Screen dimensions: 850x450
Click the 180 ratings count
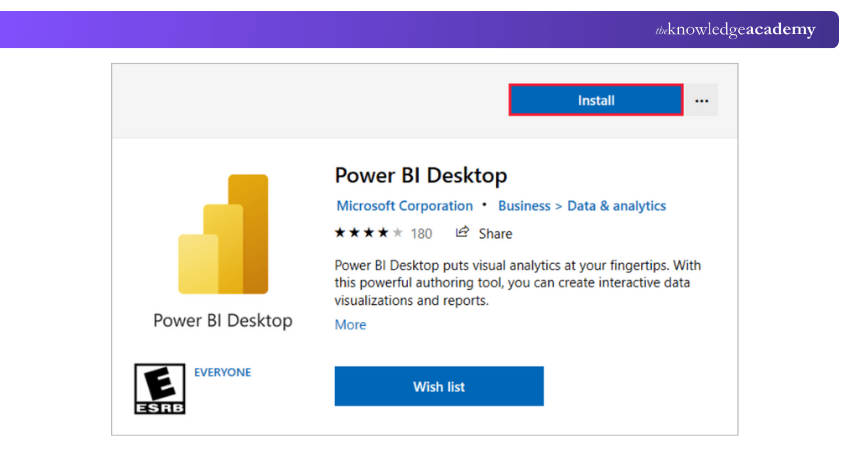(x=421, y=234)
